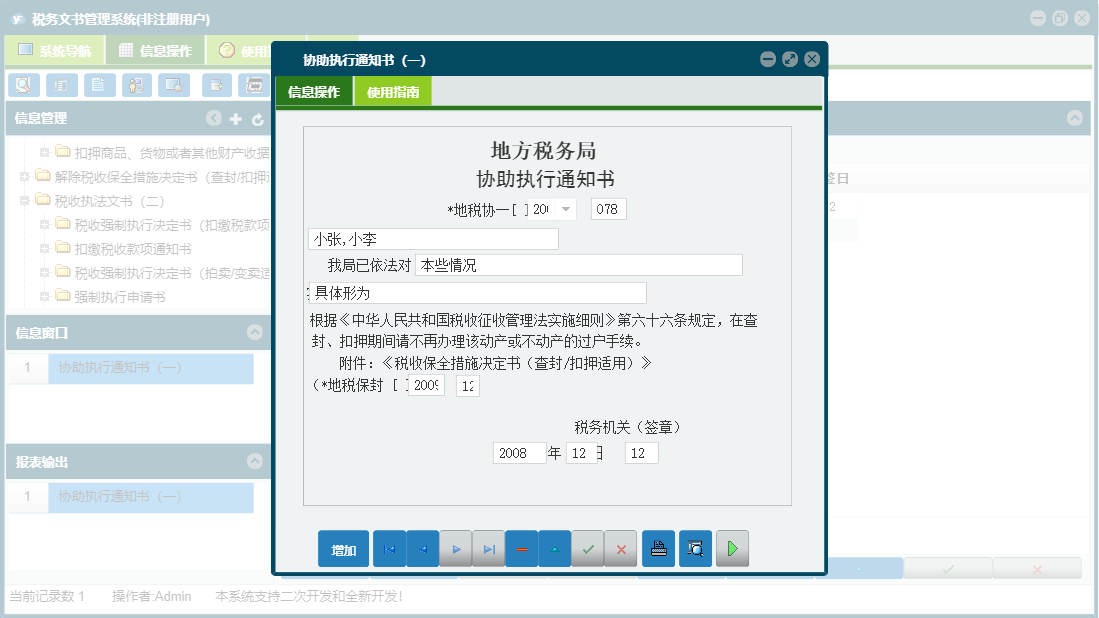The height and width of the screenshot is (618, 1099).
Task: Run the report with the green play icon
Action: pos(732,548)
